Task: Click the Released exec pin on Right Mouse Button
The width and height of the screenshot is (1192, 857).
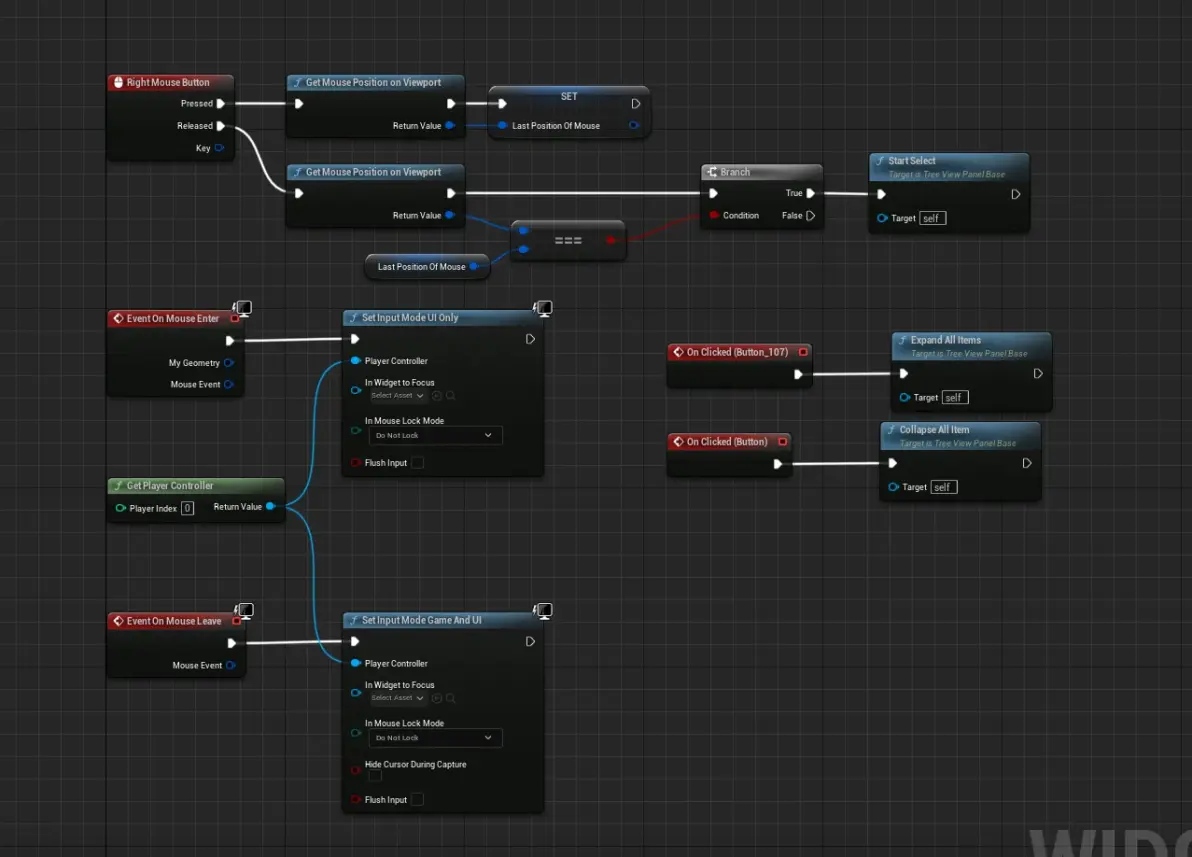Action: point(220,125)
